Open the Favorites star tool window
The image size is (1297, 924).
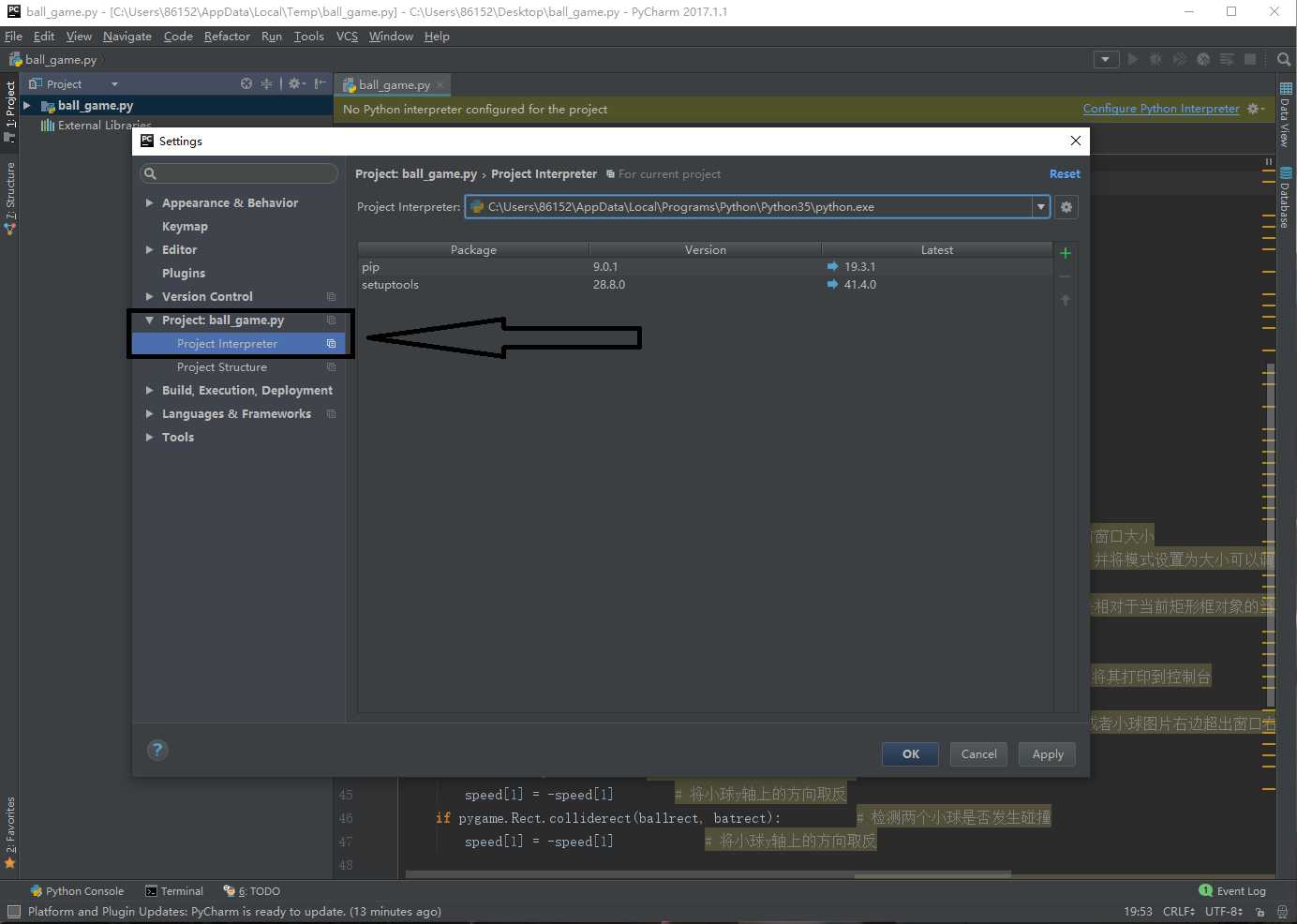[10, 833]
